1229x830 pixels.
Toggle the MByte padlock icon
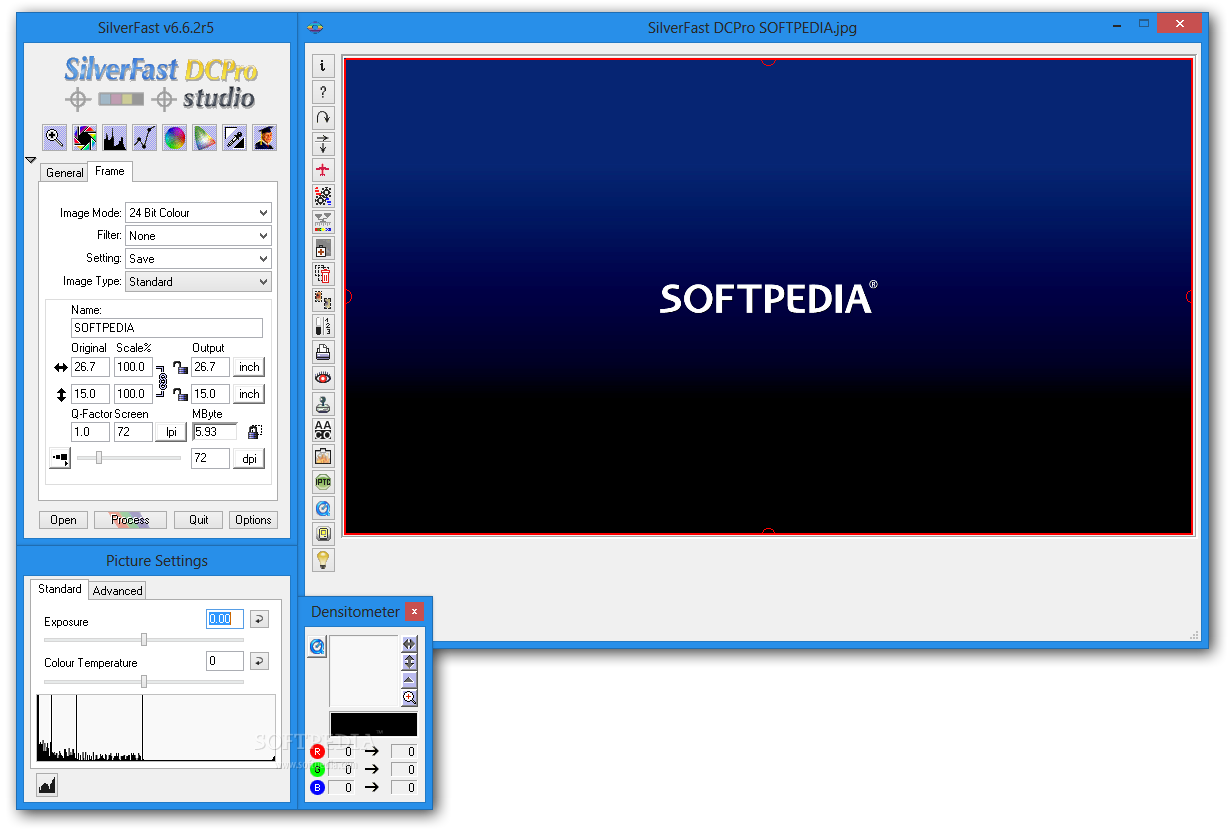click(255, 432)
